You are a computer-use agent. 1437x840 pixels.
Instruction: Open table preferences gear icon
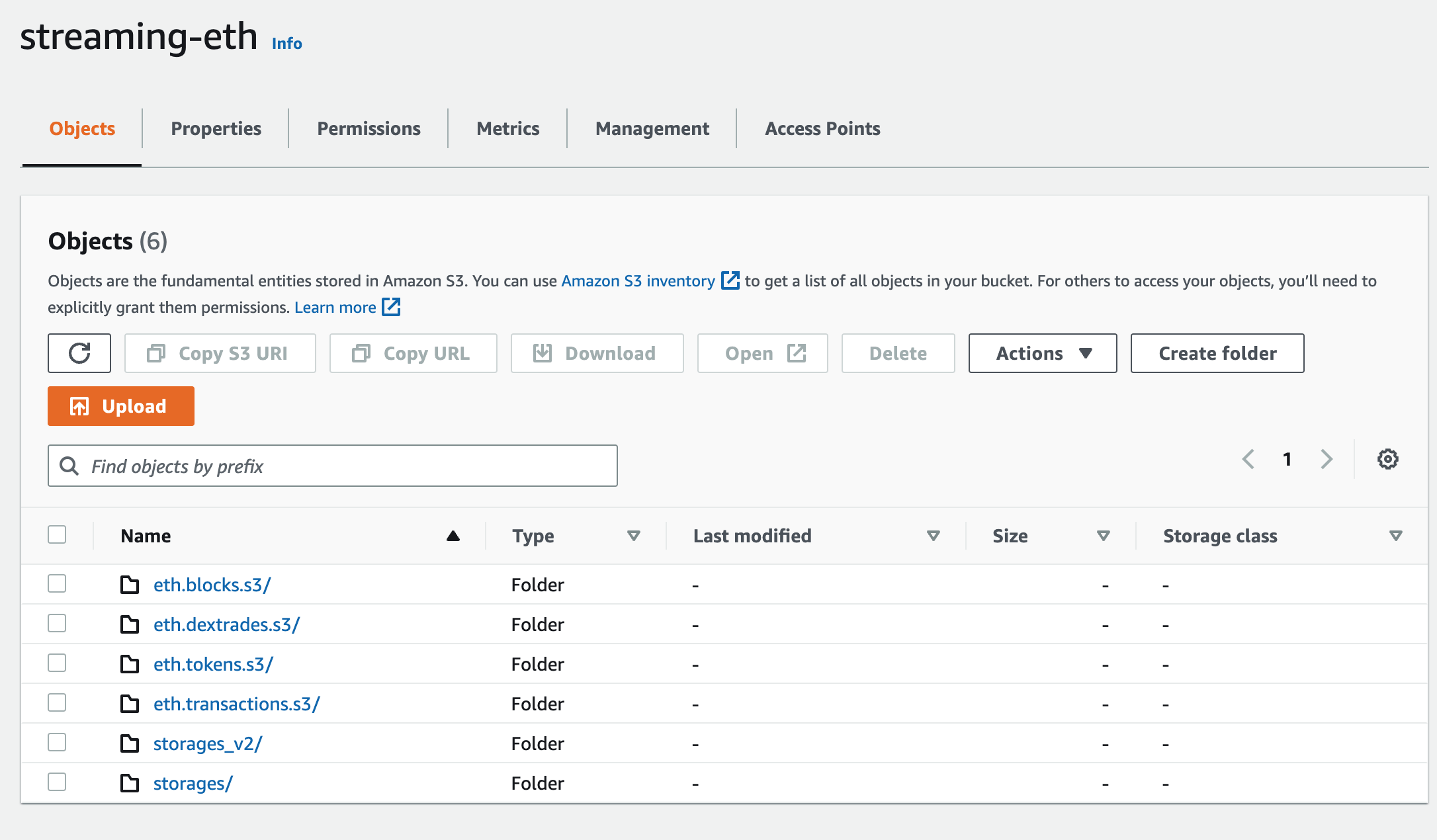1387,459
